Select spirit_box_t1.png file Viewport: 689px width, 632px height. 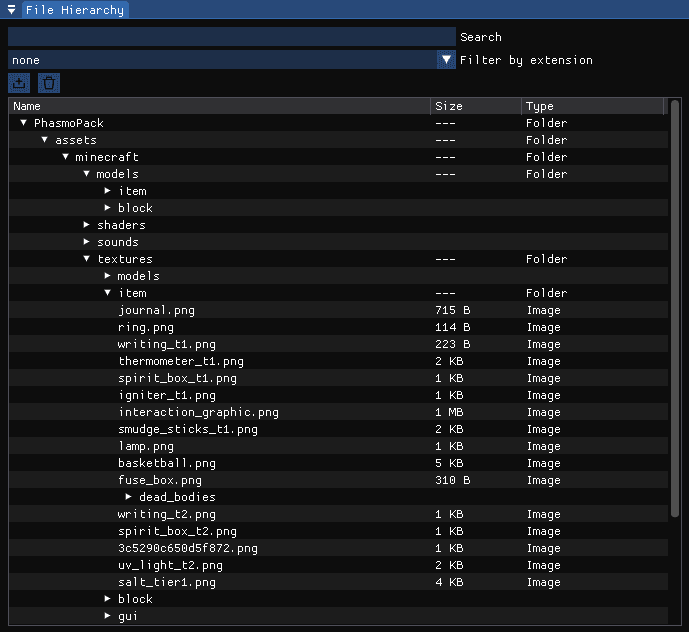[x=178, y=378]
